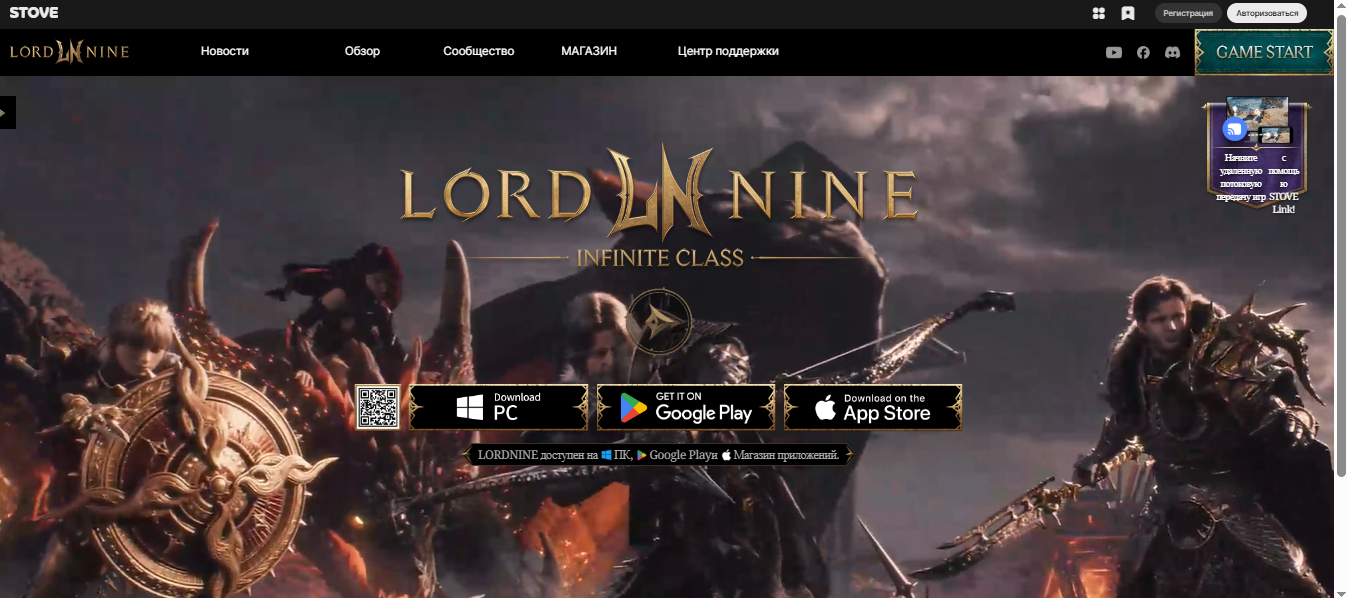Click the round emblem below Infinite Class
This screenshot has height=598, width=1348.
coord(659,322)
